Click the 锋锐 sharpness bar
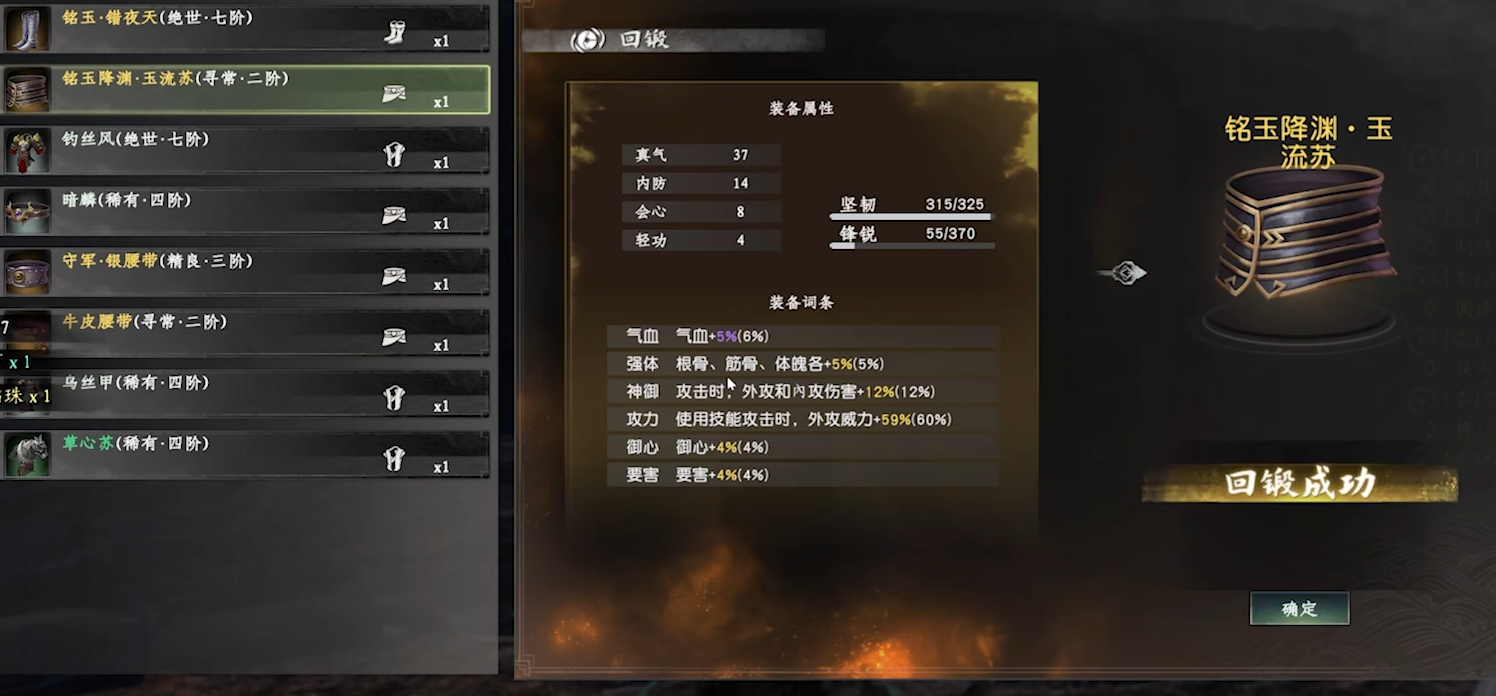 [x=910, y=245]
